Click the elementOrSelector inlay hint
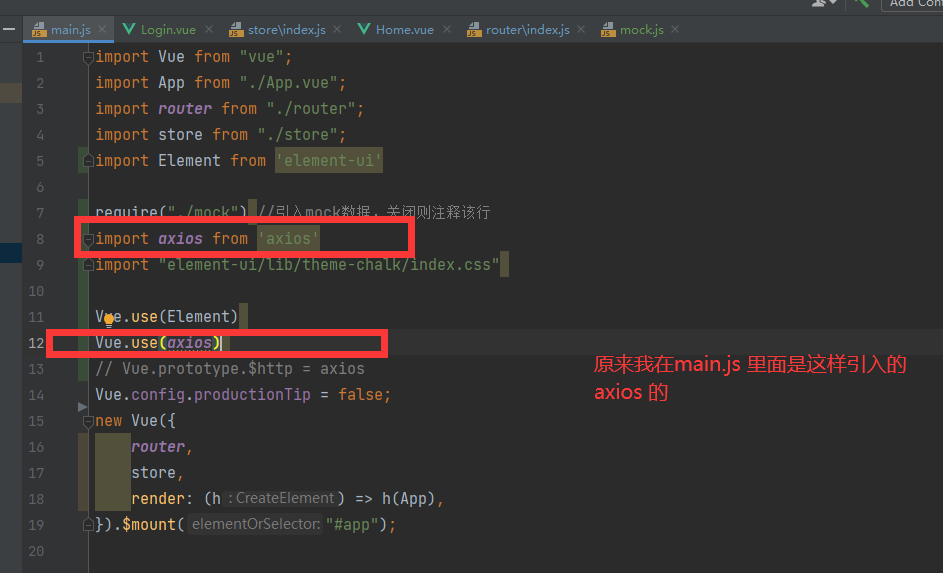 click(256, 524)
